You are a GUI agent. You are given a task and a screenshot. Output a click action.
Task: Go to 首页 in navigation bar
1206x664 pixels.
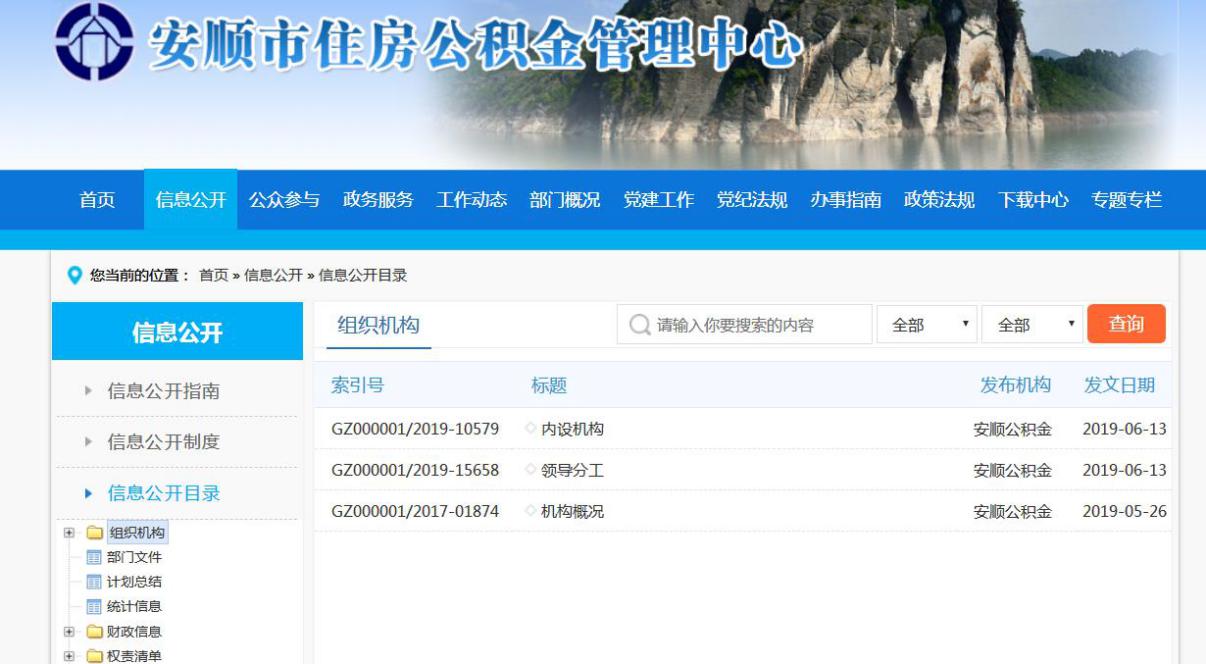[x=97, y=200]
